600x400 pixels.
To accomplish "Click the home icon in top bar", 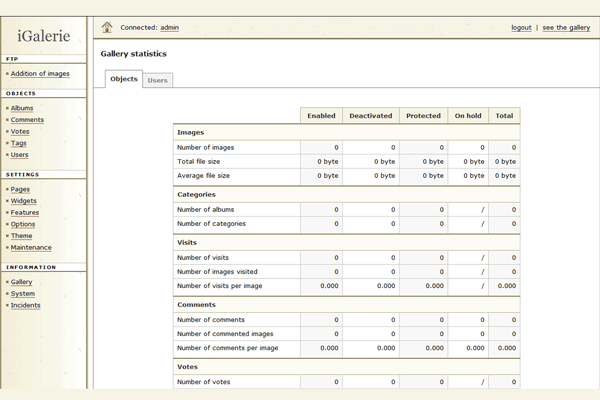I will pyautogui.click(x=107, y=27).
